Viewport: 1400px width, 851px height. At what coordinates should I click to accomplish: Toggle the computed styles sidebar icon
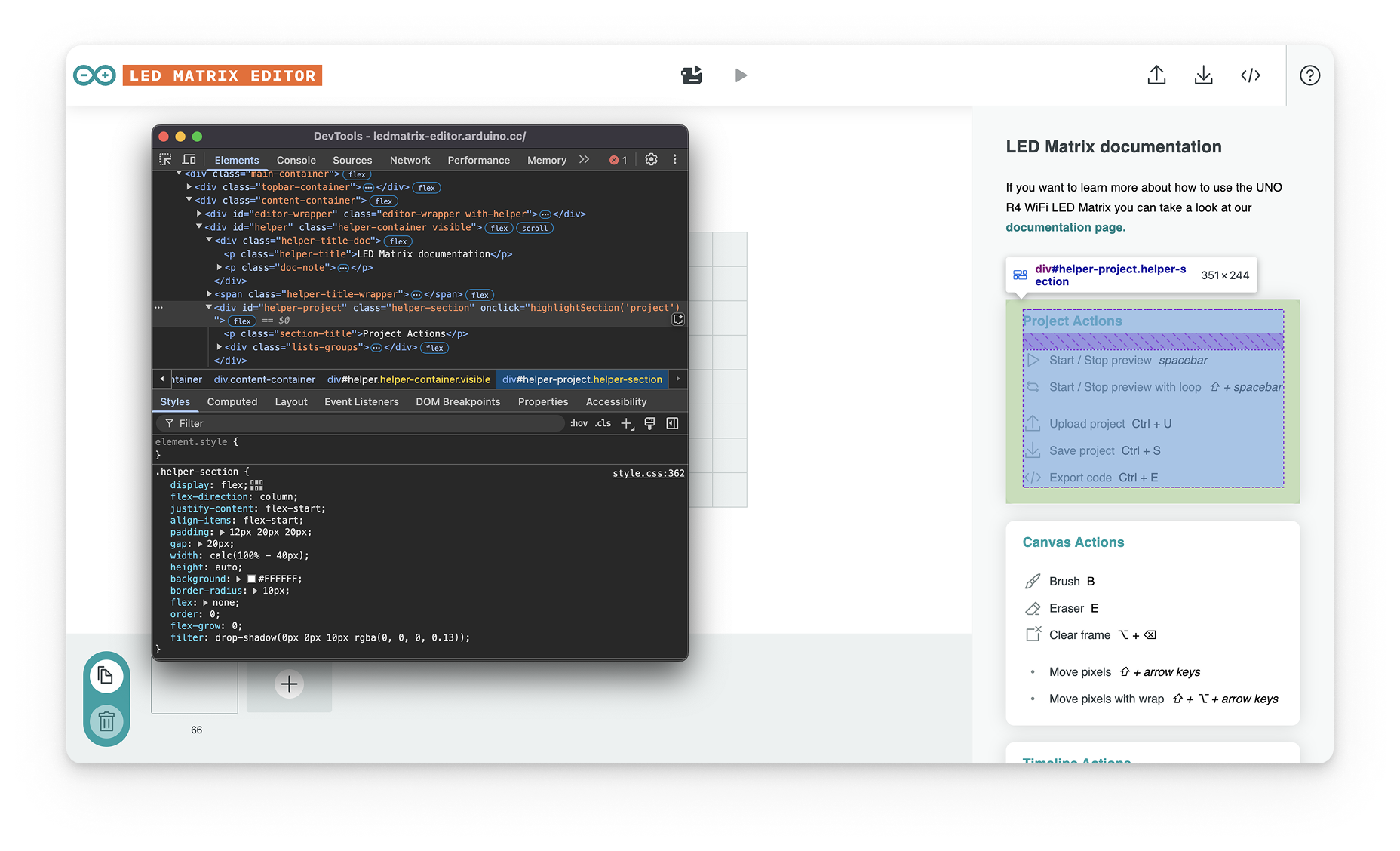tap(672, 424)
